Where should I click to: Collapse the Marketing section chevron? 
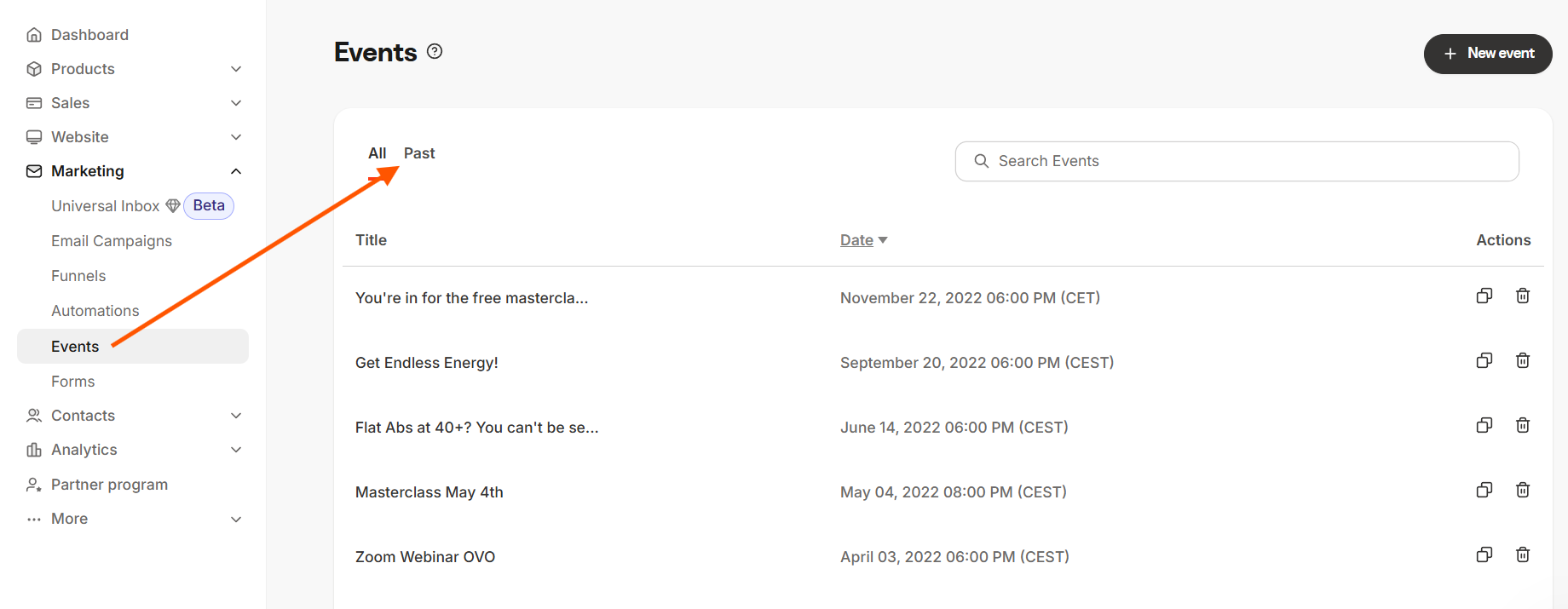(236, 171)
